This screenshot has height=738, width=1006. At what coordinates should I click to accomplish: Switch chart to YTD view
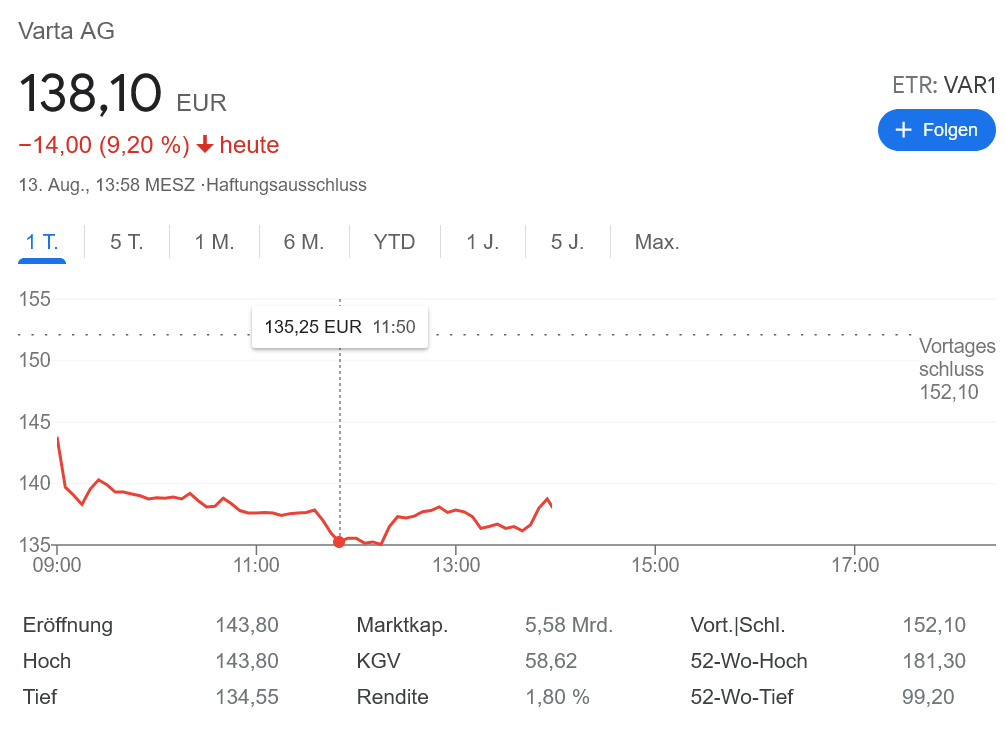click(394, 242)
